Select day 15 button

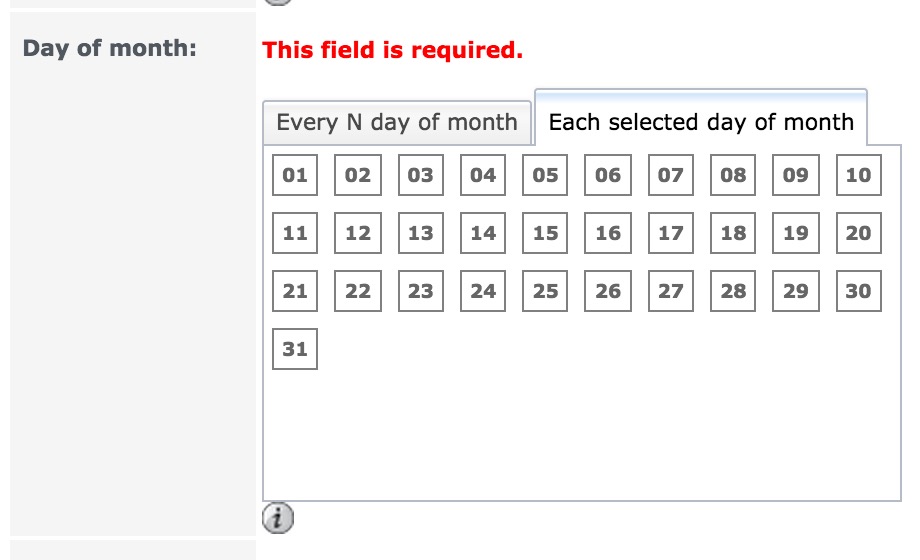545,233
